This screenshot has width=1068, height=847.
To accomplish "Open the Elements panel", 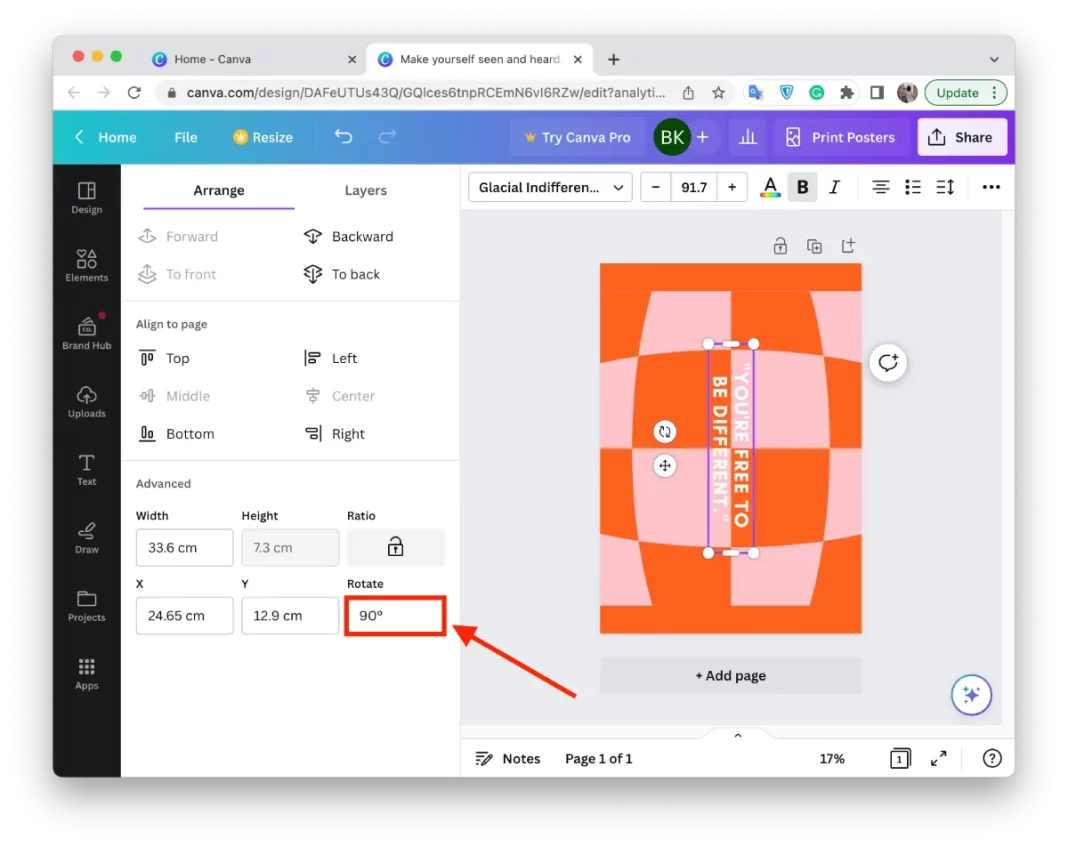I will click(87, 266).
